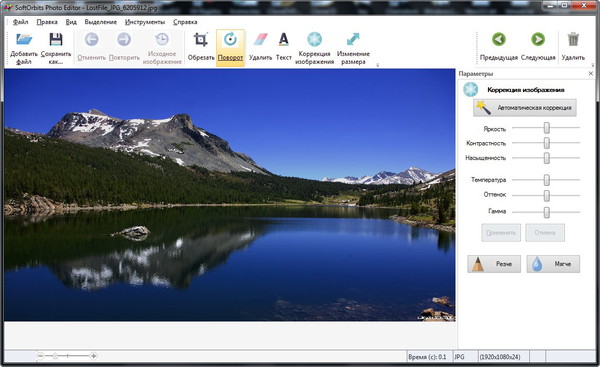600x367 pixels.
Task: Open the Файл menu
Action: (20, 22)
